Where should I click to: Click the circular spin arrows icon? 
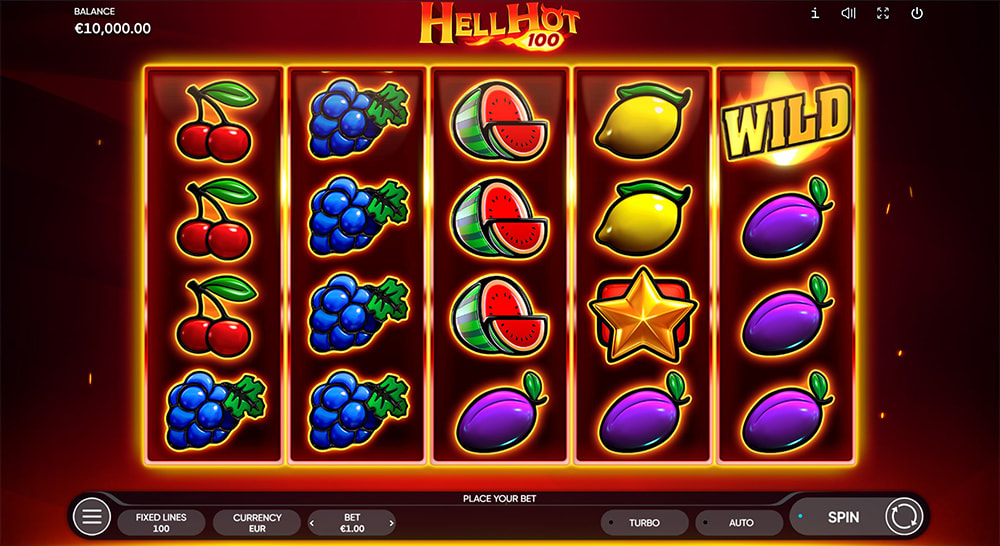coord(904,516)
